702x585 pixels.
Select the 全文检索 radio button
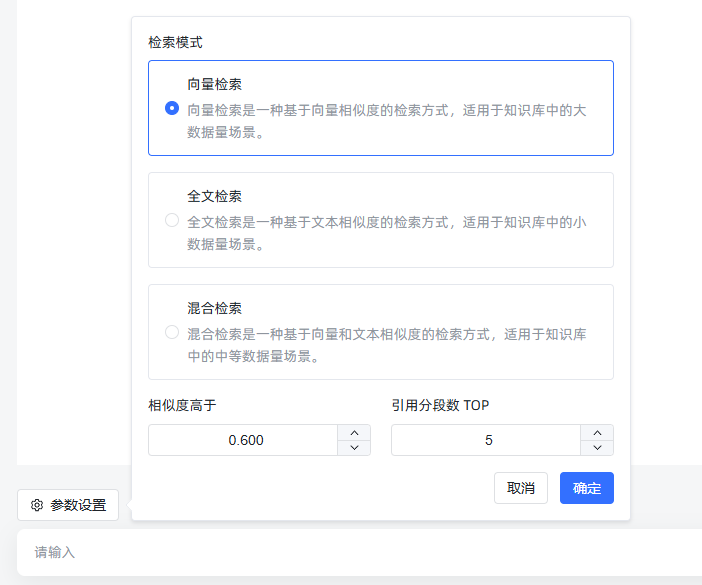click(x=172, y=220)
